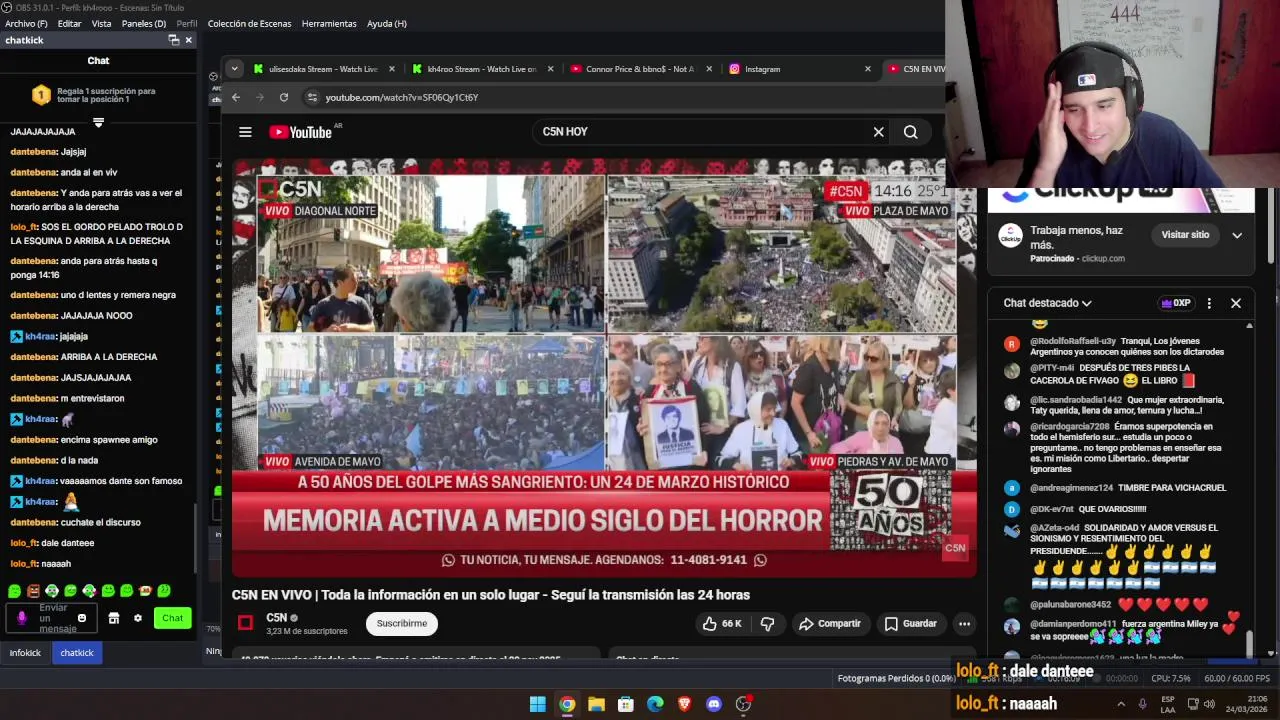Open Discord from the taskbar

713,704
